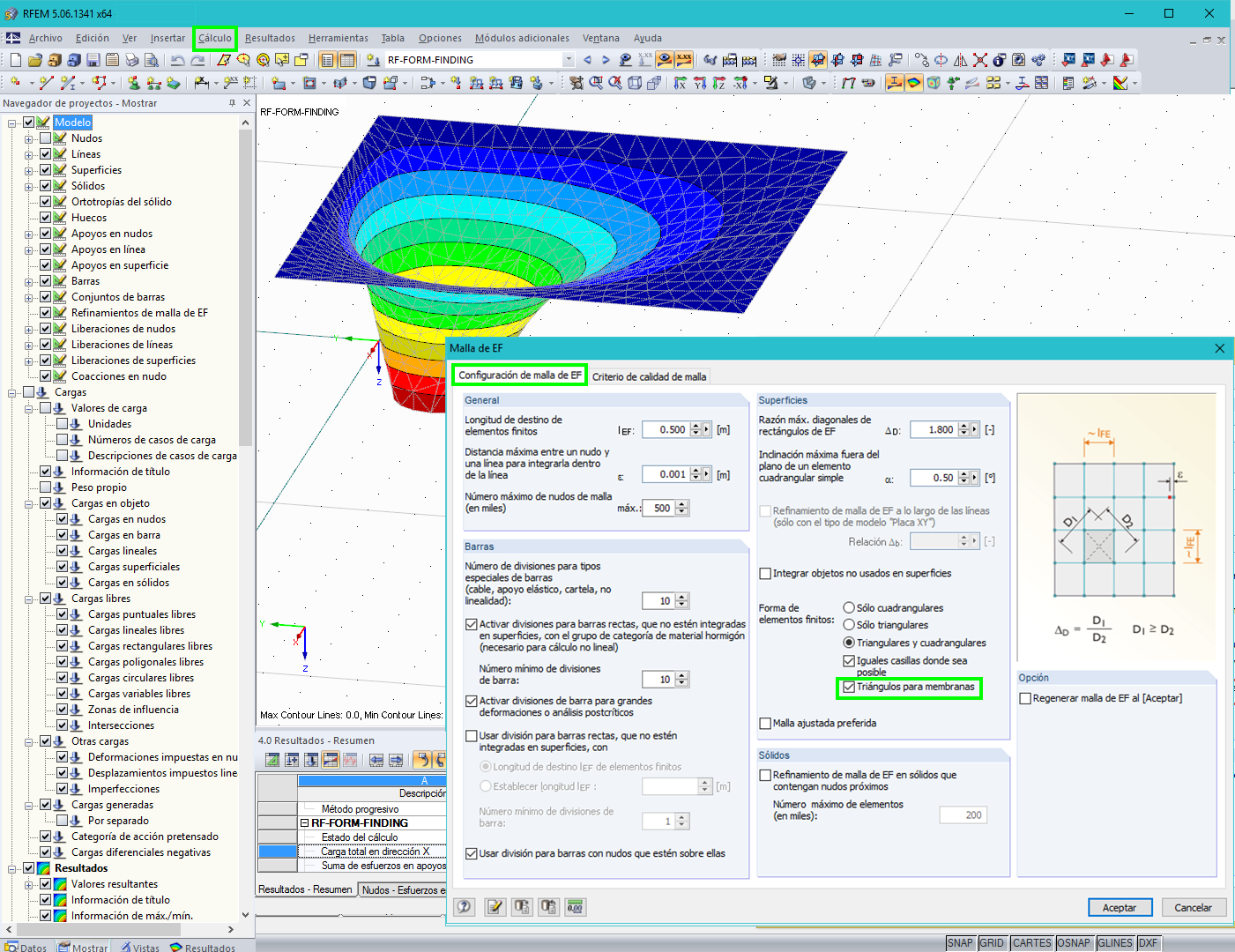1235x952 pixels.
Task: Collapse the RF-FORM-FINDING row in results table
Action: click(x=305, y=823)
